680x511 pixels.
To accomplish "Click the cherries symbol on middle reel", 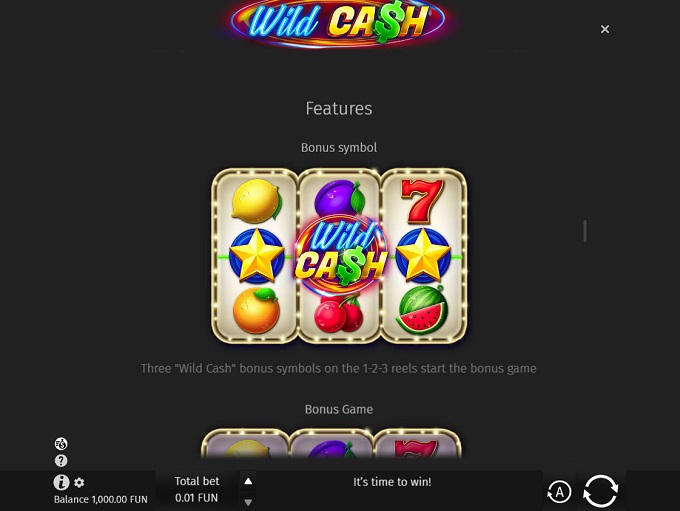I will 339,313.
